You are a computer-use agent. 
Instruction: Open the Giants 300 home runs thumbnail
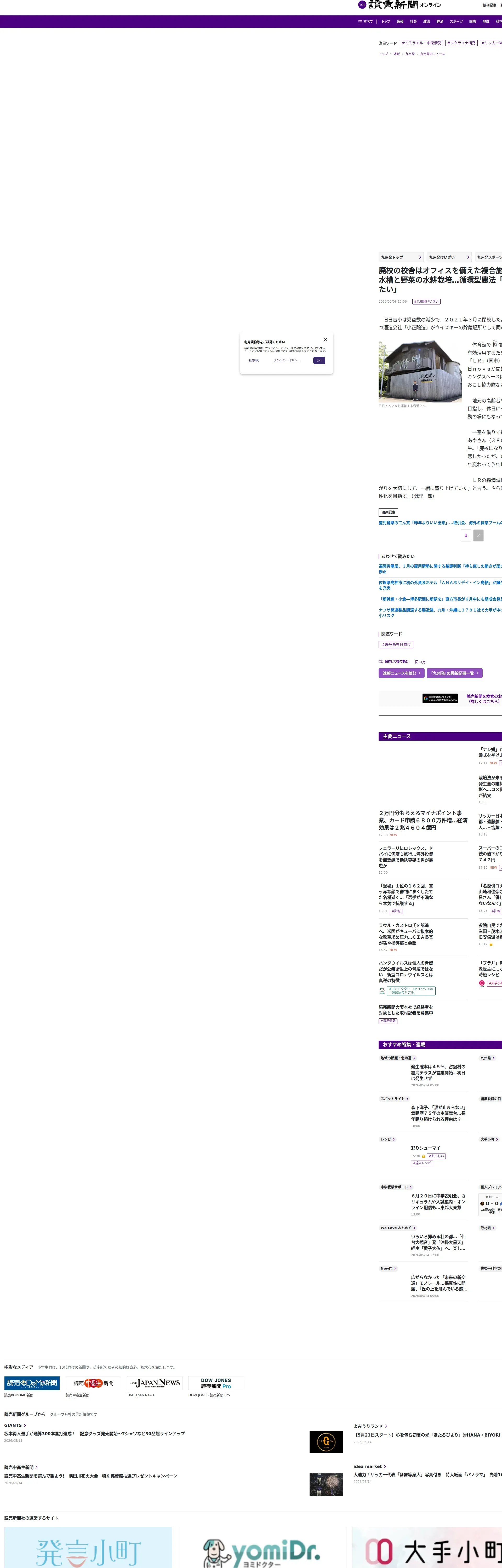(x=326, y=1442)
